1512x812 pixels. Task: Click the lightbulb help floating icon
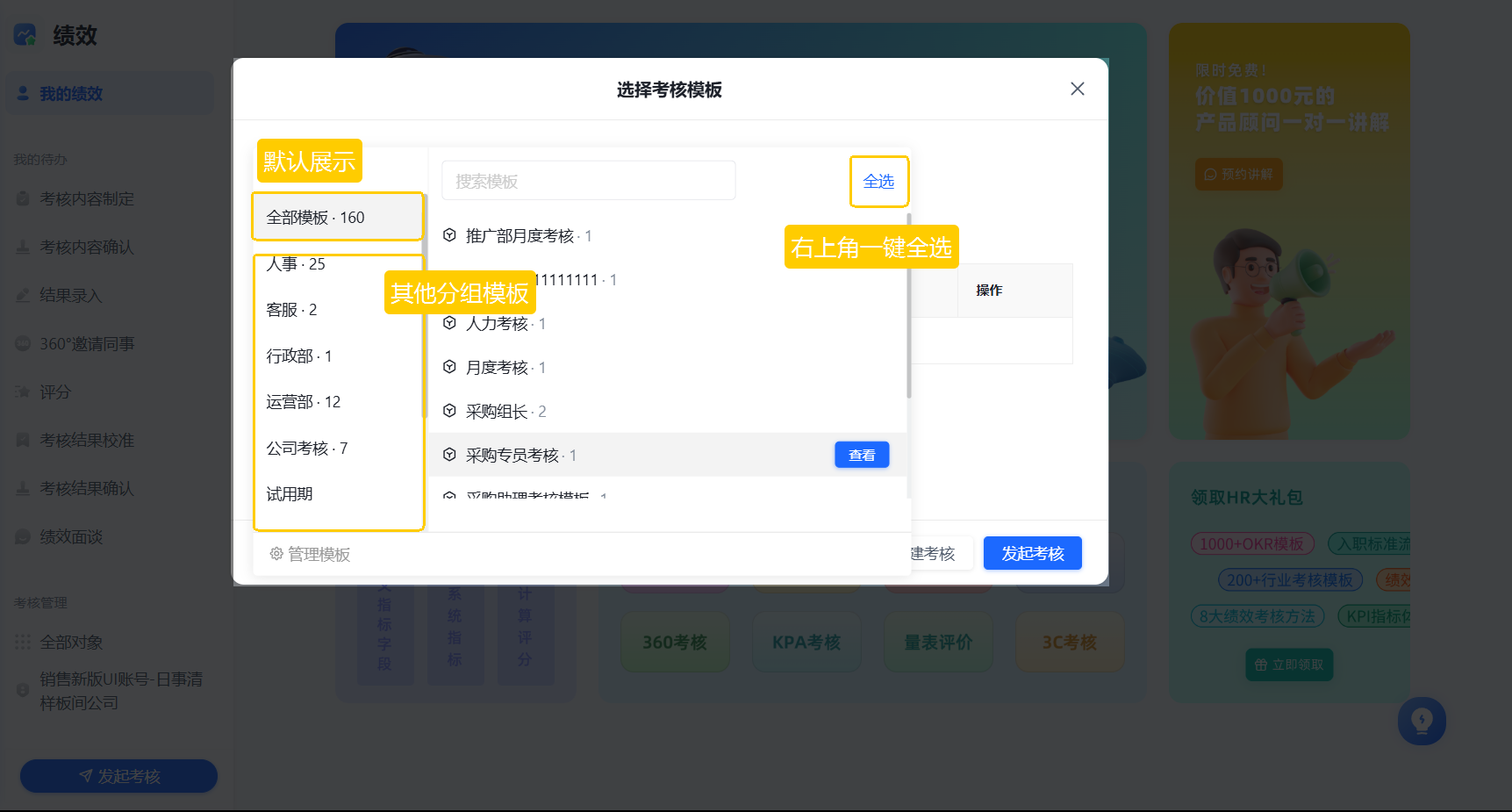pyautogui.click(x=1422, y=721)
